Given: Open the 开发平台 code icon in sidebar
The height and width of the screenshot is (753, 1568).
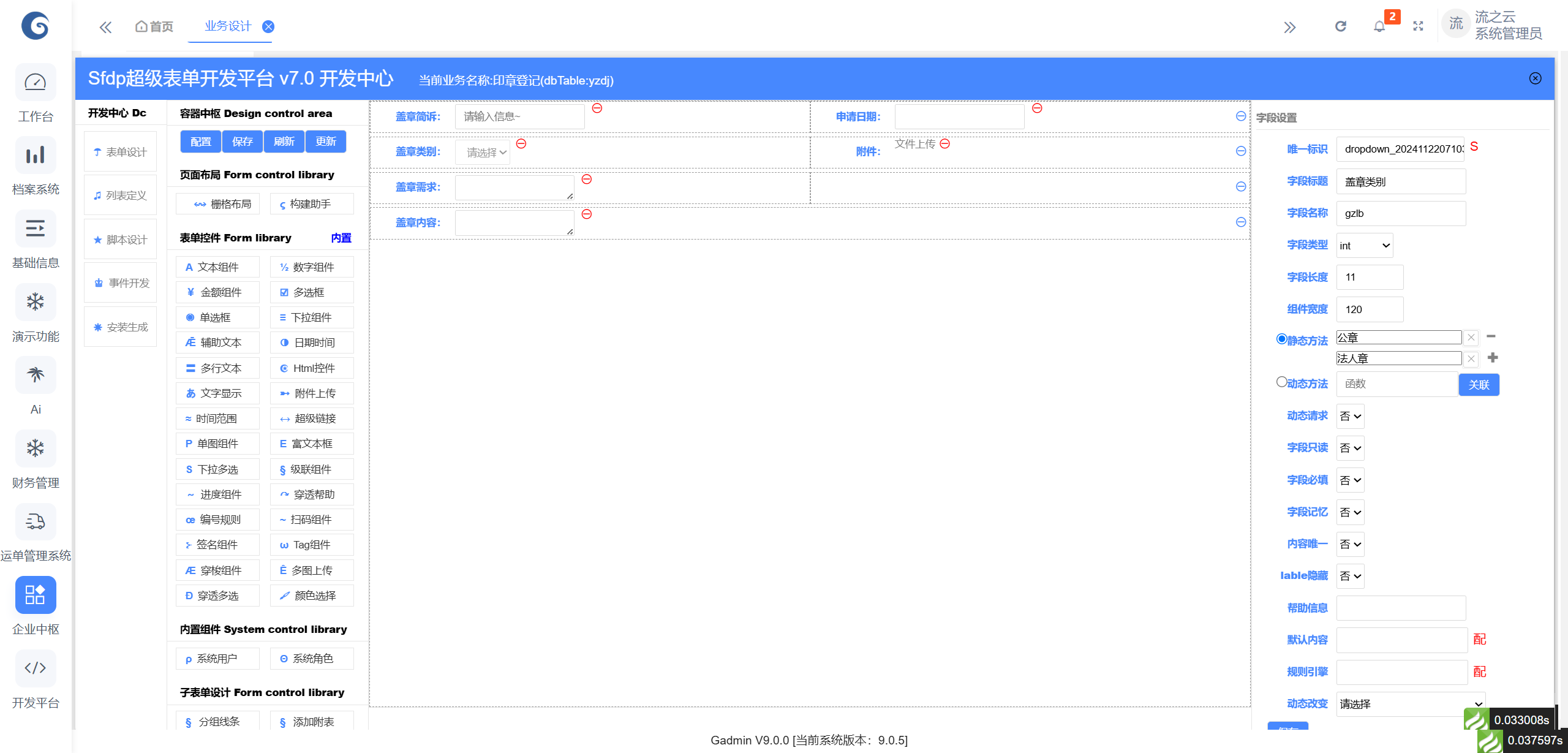Looking at the screenshot, I should tap(36, 668).
